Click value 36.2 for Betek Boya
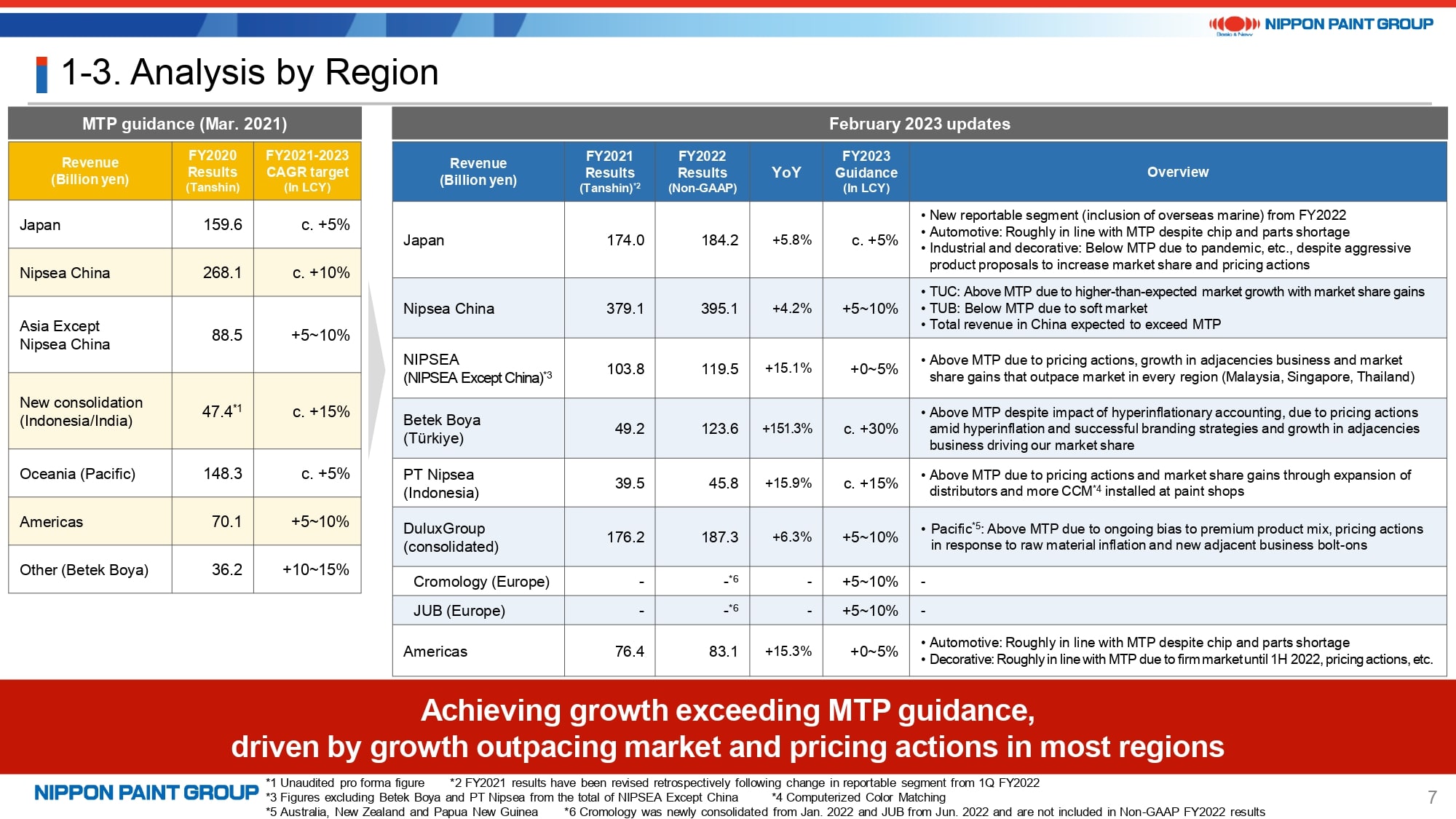 click(x=227, y=569)
